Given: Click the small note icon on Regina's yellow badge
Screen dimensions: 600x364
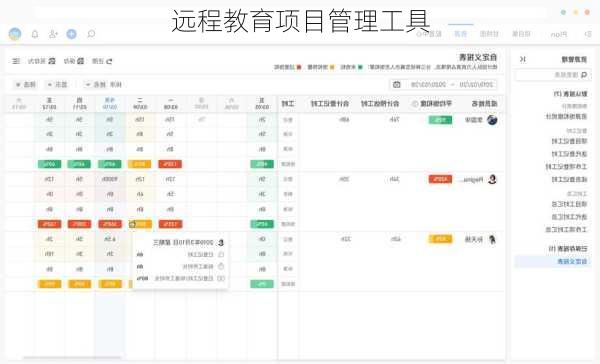Looking at the screenshot, I should coord(132,224).
